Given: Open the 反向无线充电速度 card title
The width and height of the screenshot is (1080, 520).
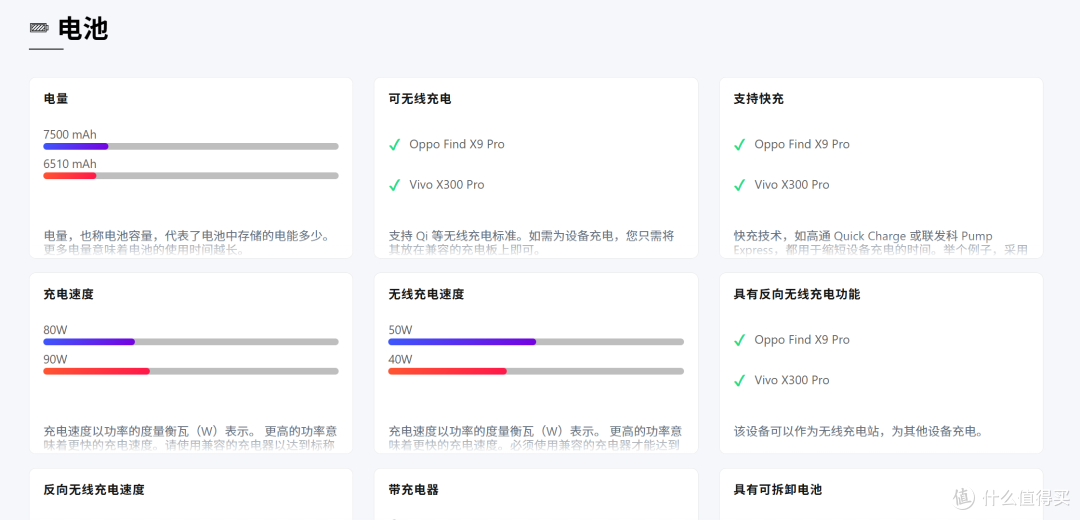Looking at the screenshot, I should 94,490.
